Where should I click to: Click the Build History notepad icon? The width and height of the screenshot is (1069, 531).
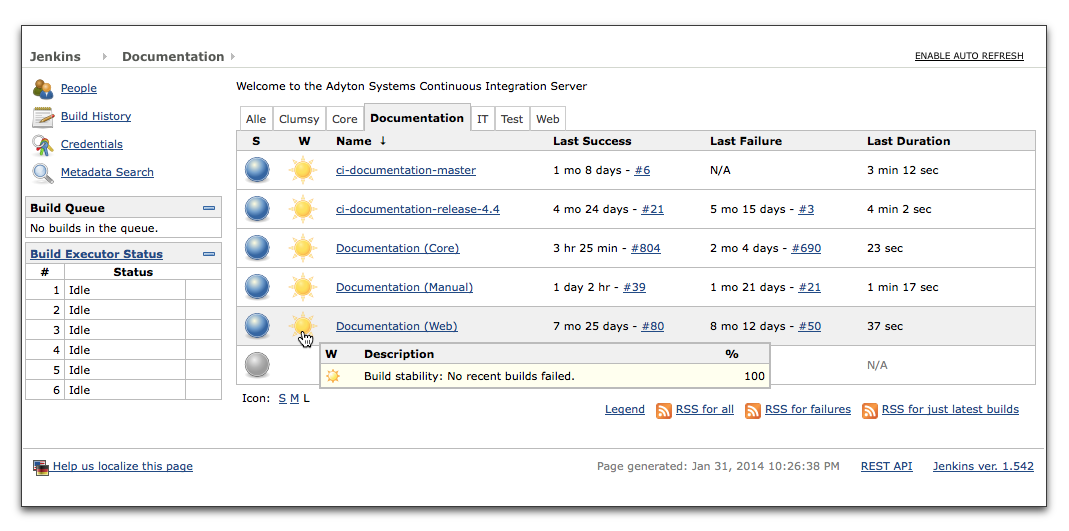click(x=43, y=117)
